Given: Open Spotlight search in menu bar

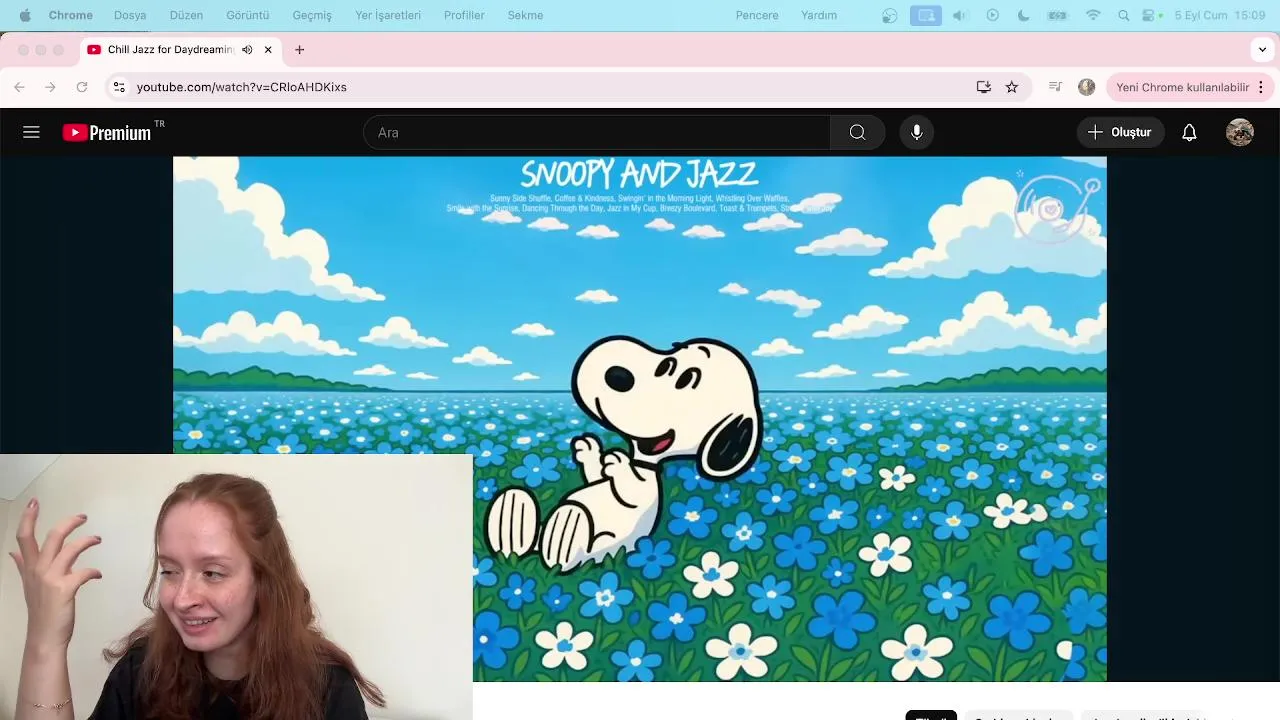Looking at the screenshot, I should [x=1124, y=15].
